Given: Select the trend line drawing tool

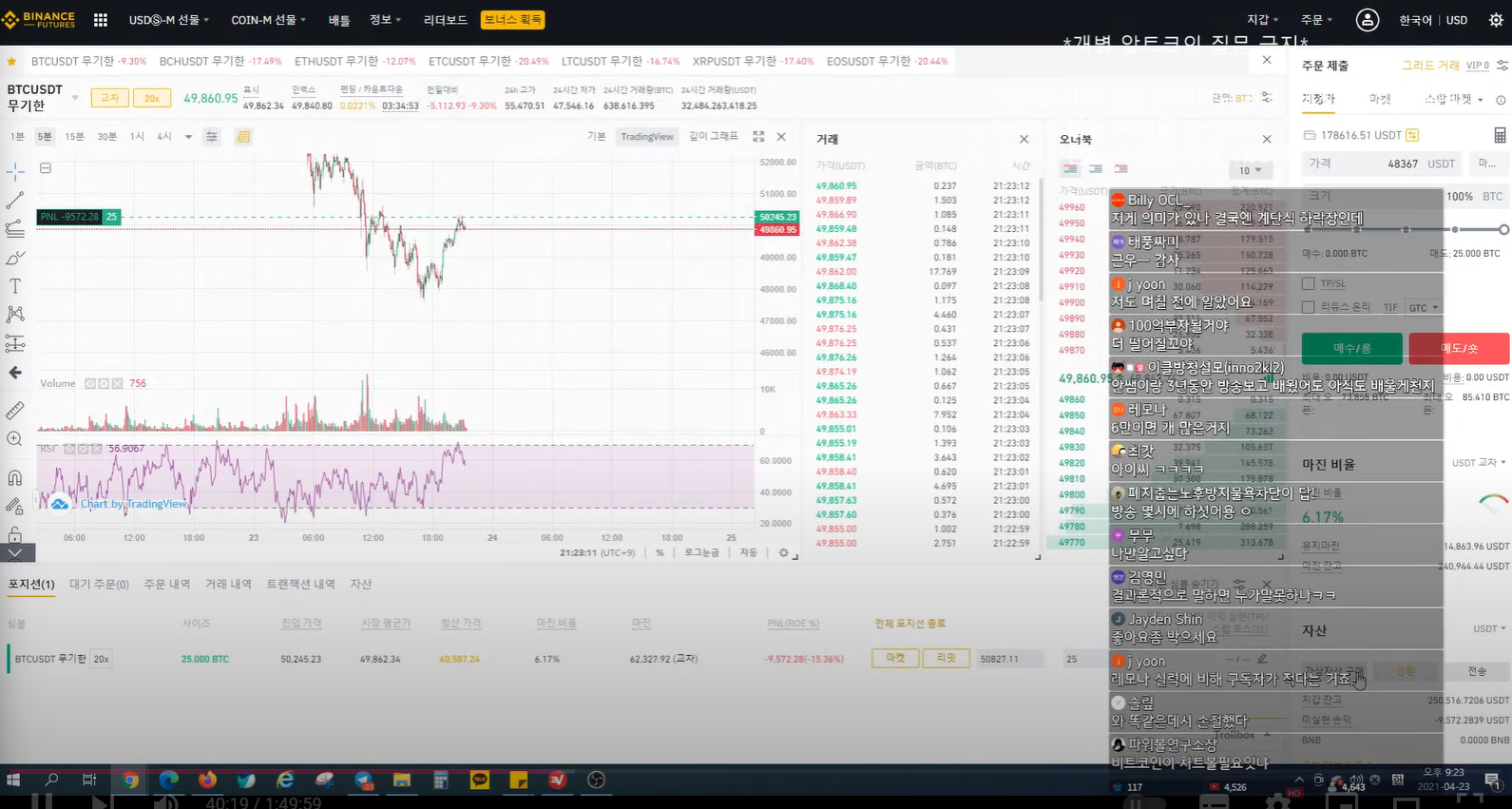Looking at the screenshot, I should pyautogui.click(x=15, y=201).
